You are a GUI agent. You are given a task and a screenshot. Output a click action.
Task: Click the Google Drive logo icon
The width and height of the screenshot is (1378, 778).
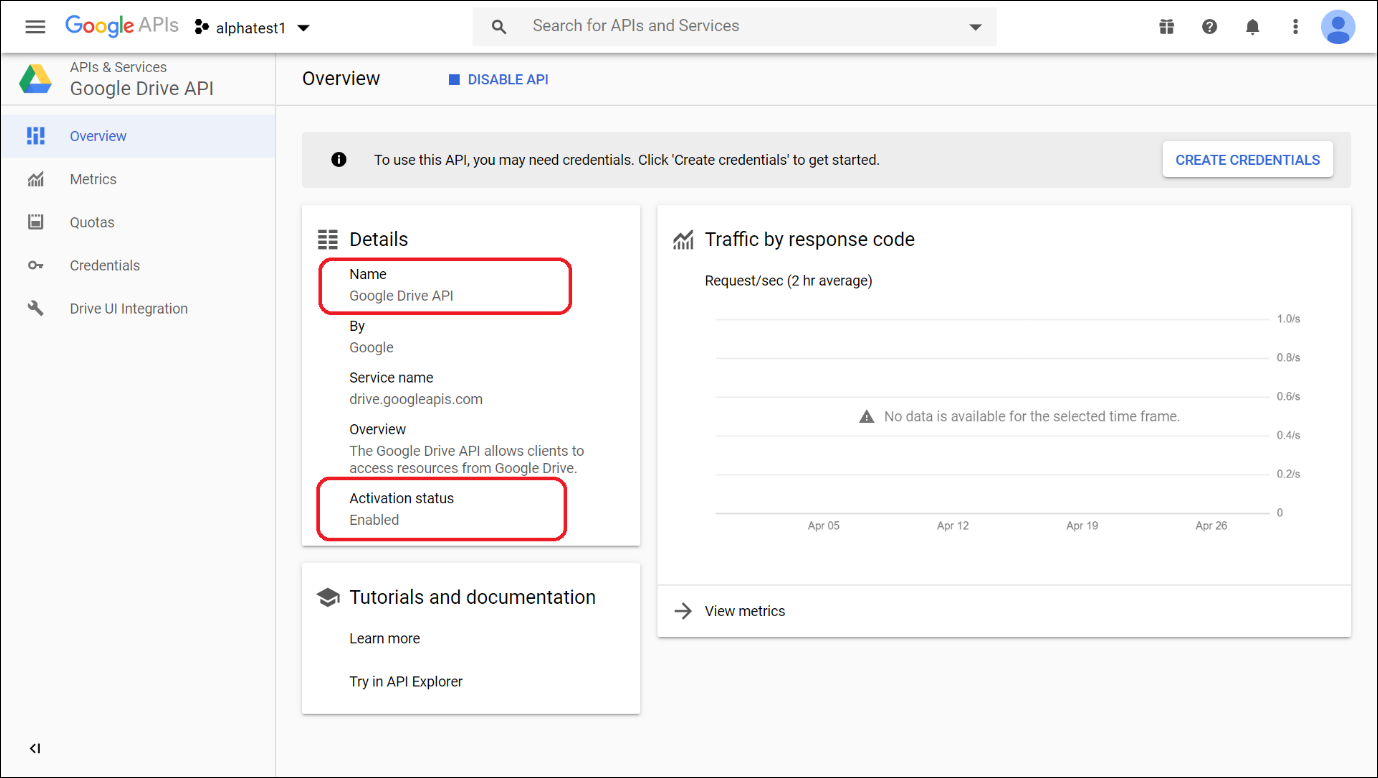click(36, 79)
